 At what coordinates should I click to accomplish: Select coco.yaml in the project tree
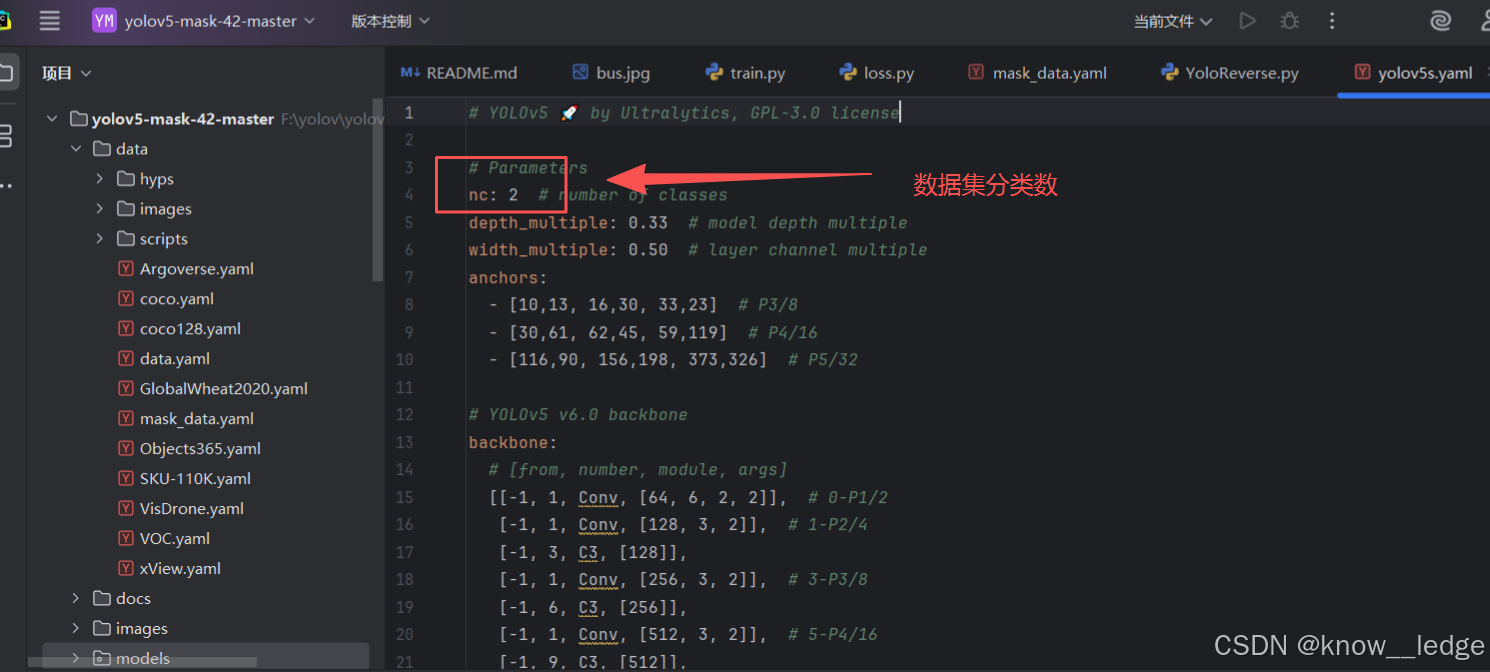click(x=177, y=299)
